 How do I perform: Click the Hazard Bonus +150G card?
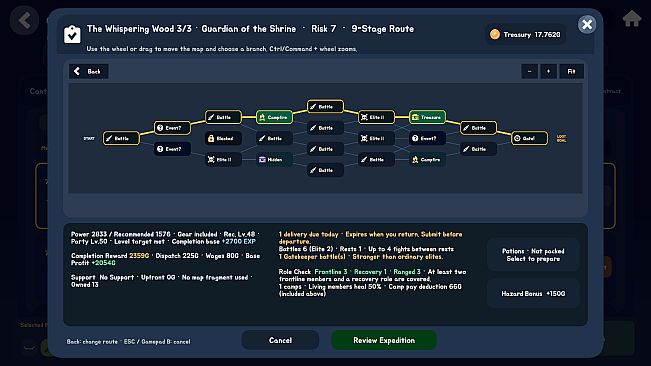pos(533,293)
